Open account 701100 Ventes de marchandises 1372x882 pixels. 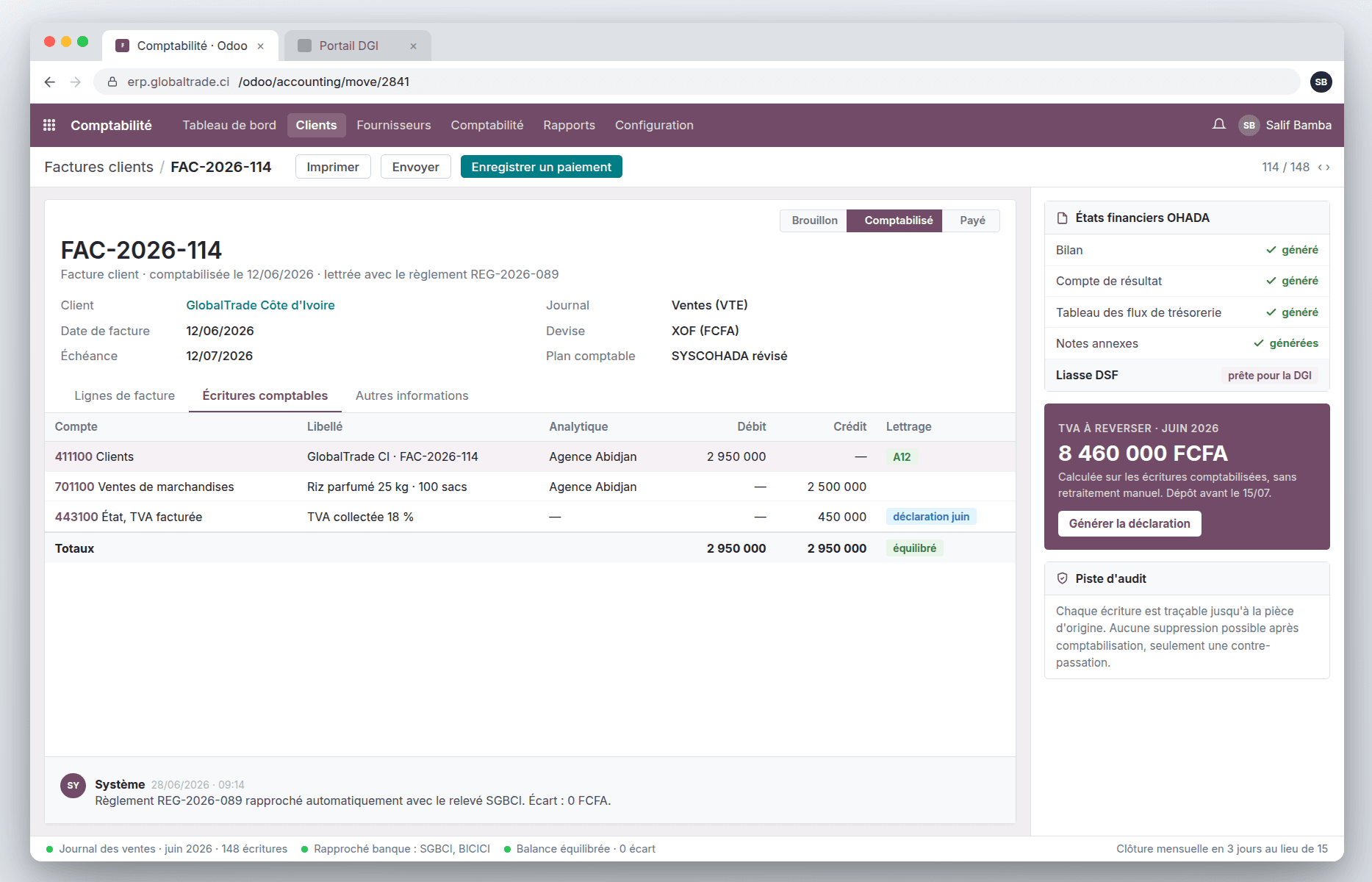click(144, 487)
